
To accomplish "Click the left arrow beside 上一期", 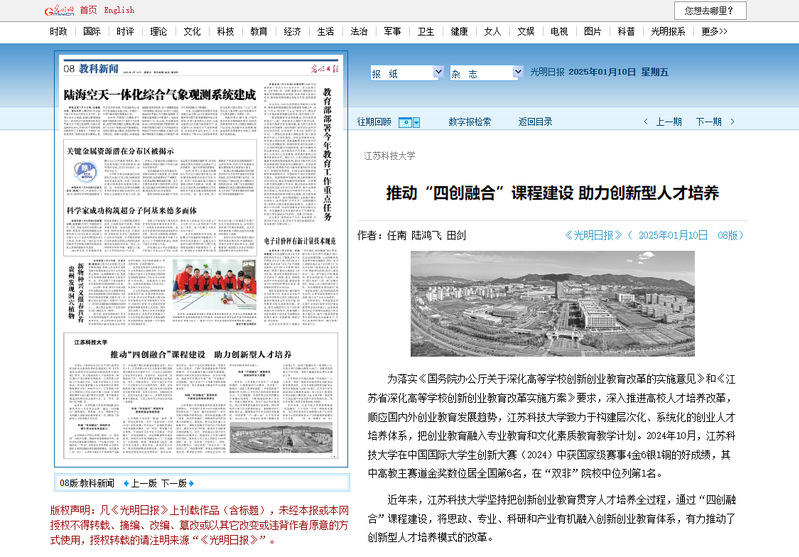I will (x=647, y=122).
